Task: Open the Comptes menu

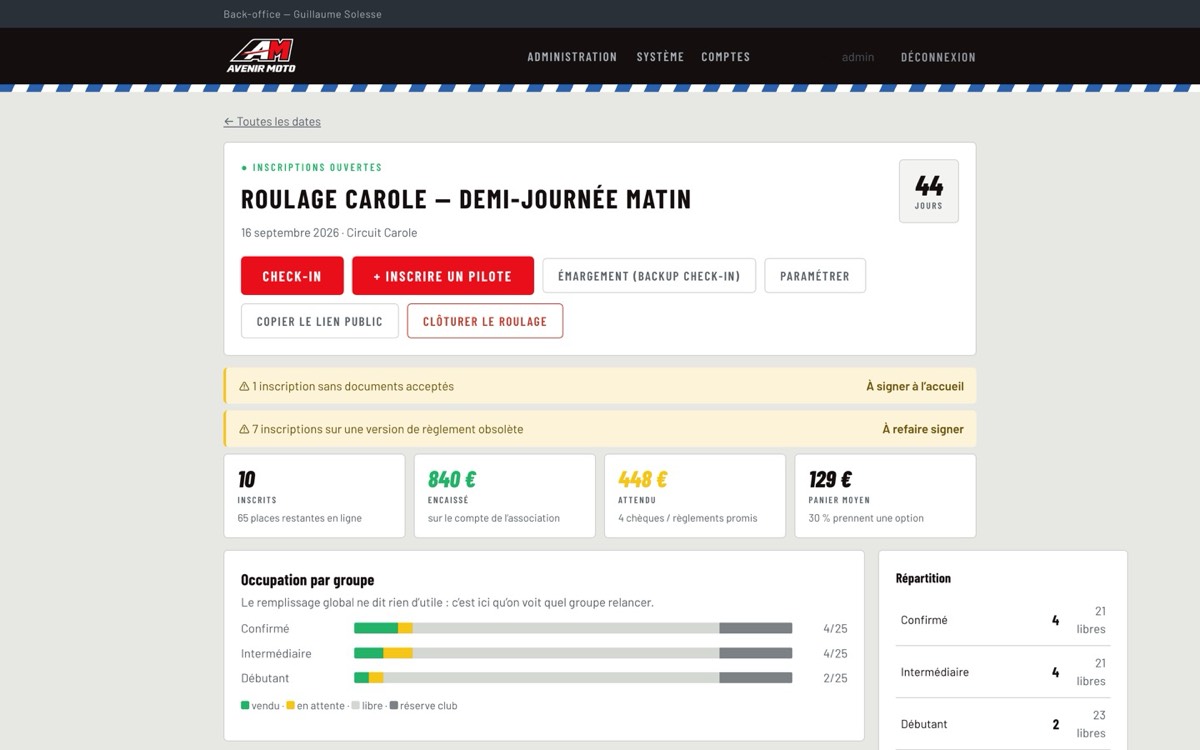Action: click(x=726, y=57)
